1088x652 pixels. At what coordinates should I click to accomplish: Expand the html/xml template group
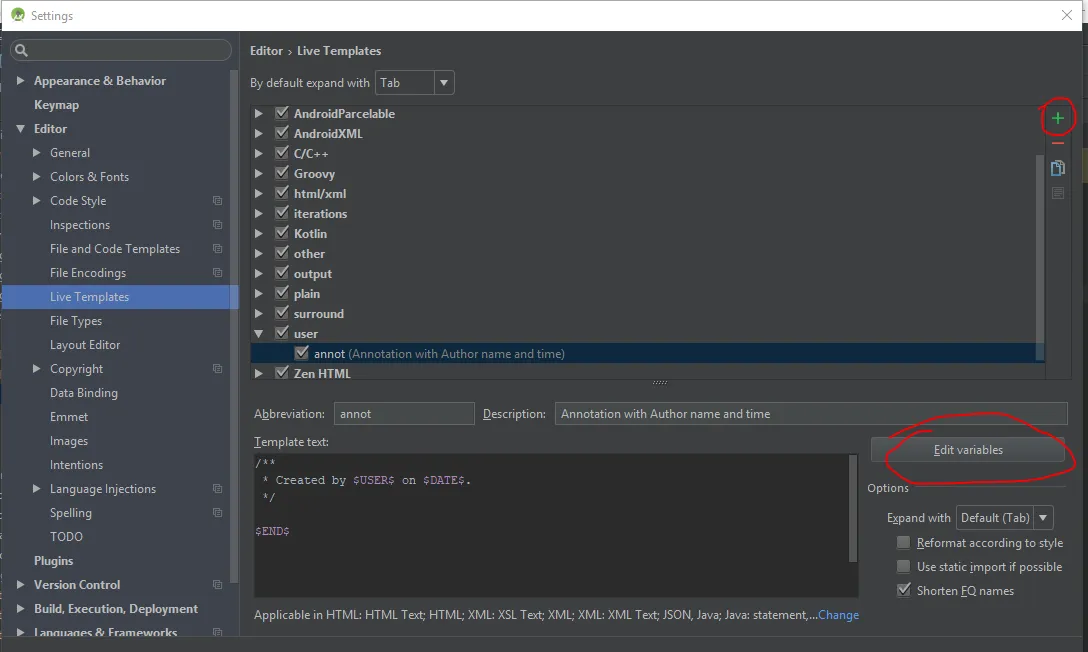click(x=258, y=194)
